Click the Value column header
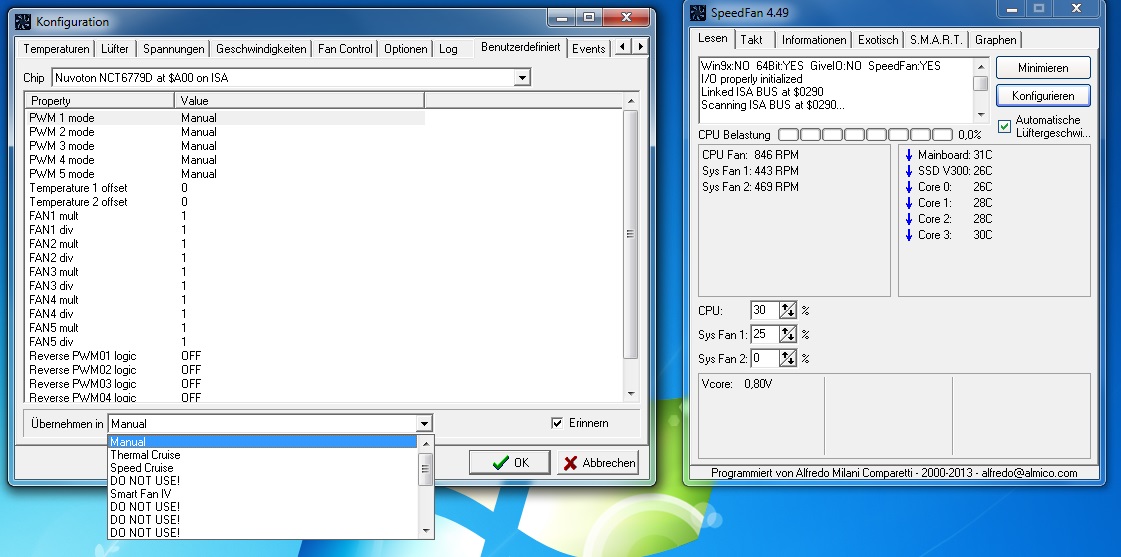1121x557 pixels. pos(299,100)
